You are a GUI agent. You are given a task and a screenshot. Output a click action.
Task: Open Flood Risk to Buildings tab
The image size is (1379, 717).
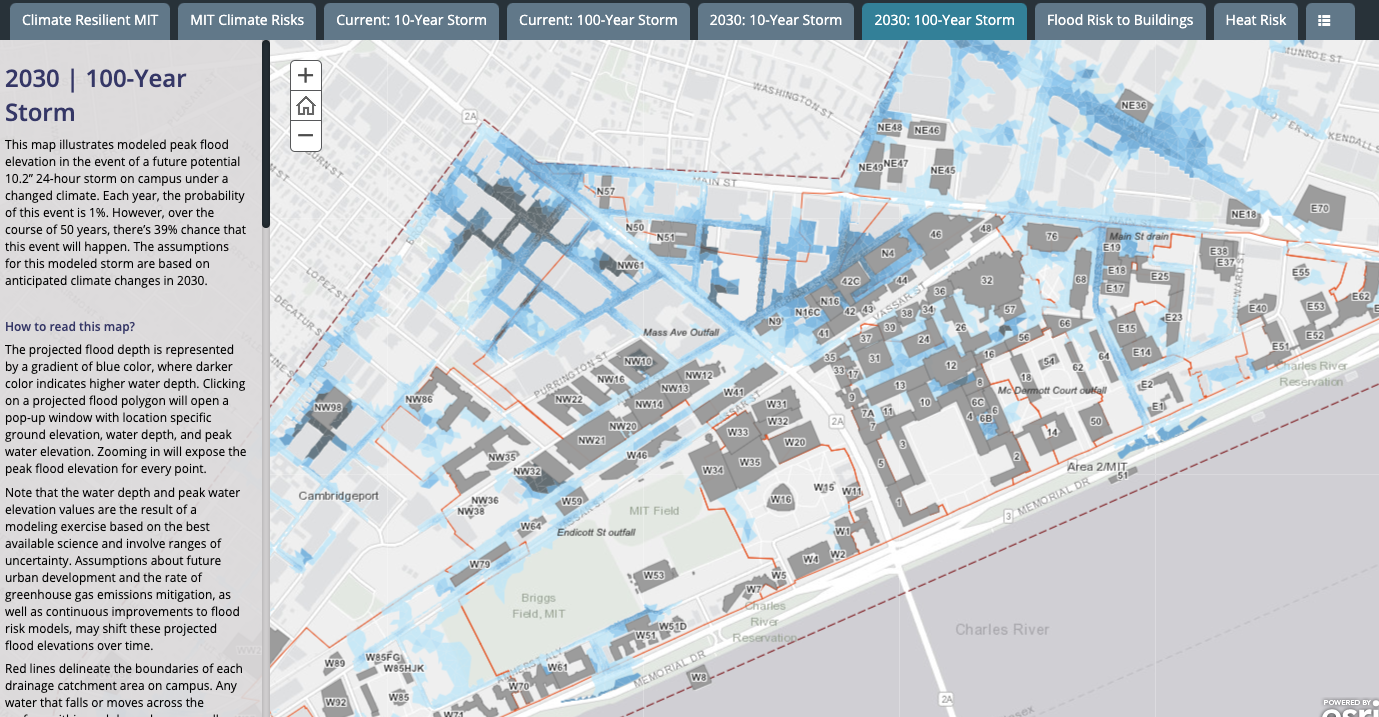(x=1120, y=20)
